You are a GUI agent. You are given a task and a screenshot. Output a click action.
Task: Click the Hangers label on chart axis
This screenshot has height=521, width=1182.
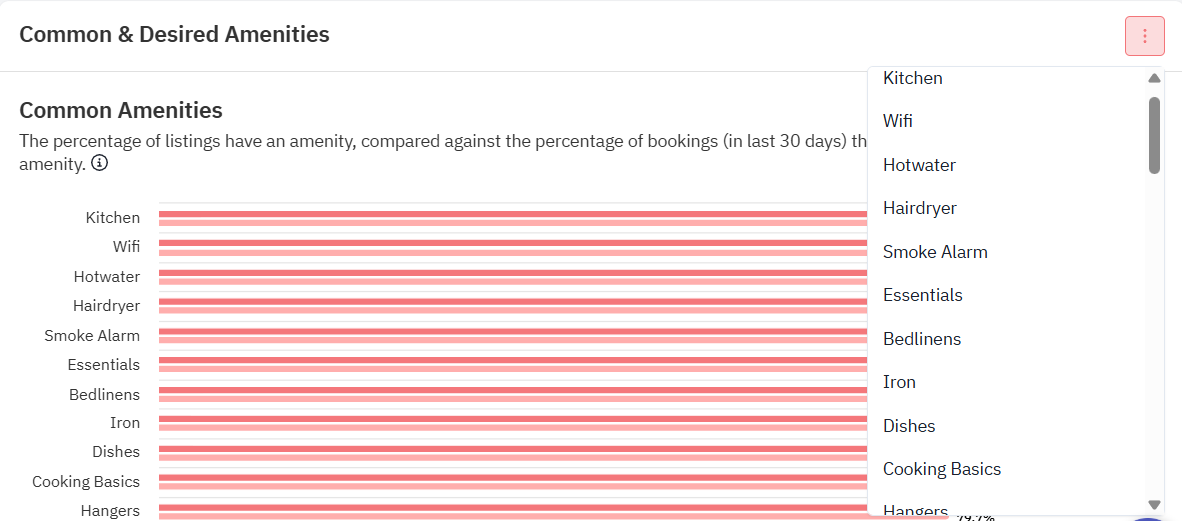(110, 510)
